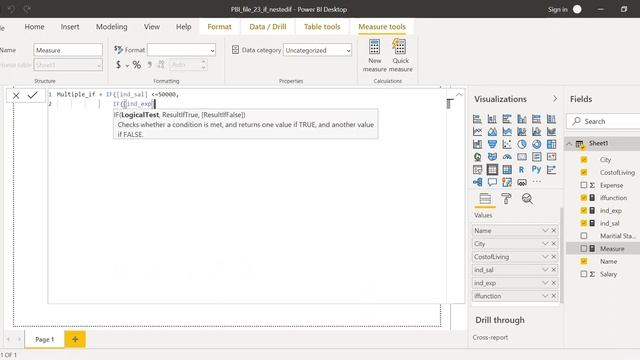Select the ribbon chart visual

[551, 131]
